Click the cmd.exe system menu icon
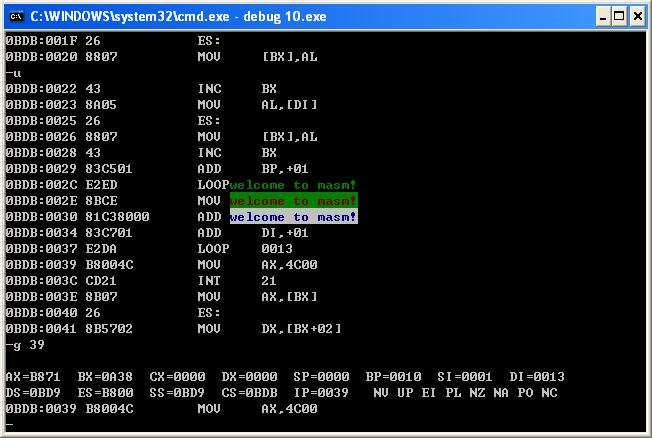 pyautogui.click(x=17, y=17)
